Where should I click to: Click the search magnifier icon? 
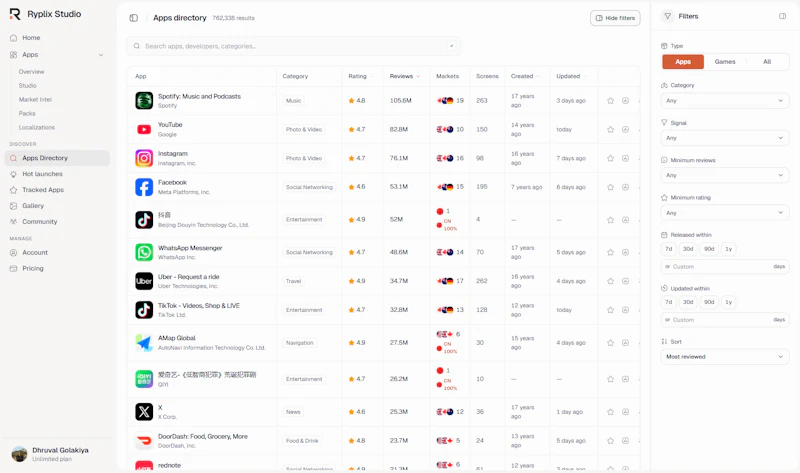point(137,46)
